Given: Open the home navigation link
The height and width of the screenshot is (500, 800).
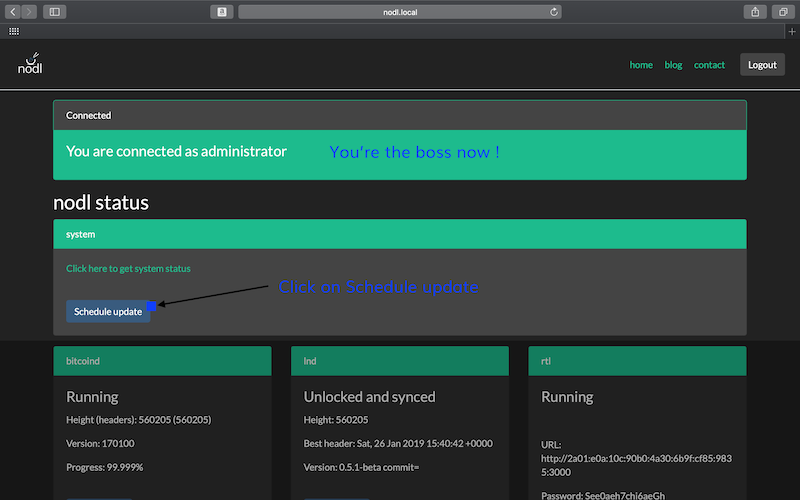Looking at the screenshot, I should pos(641,65).
